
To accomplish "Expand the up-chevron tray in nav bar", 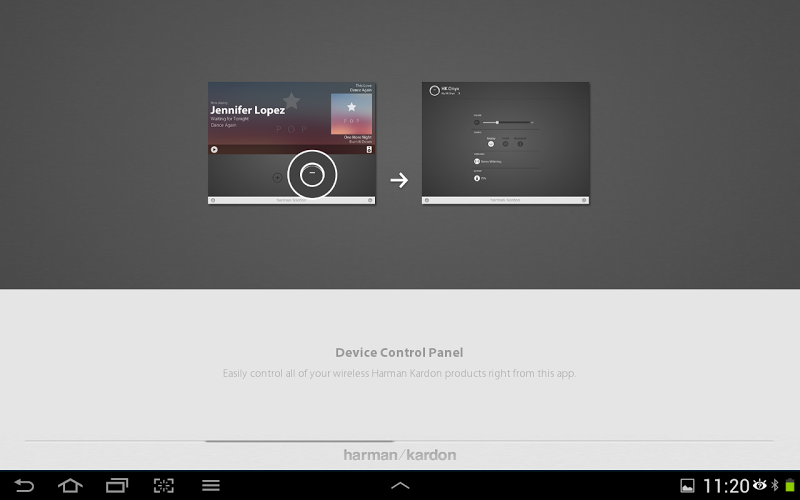I will (400, 486).
